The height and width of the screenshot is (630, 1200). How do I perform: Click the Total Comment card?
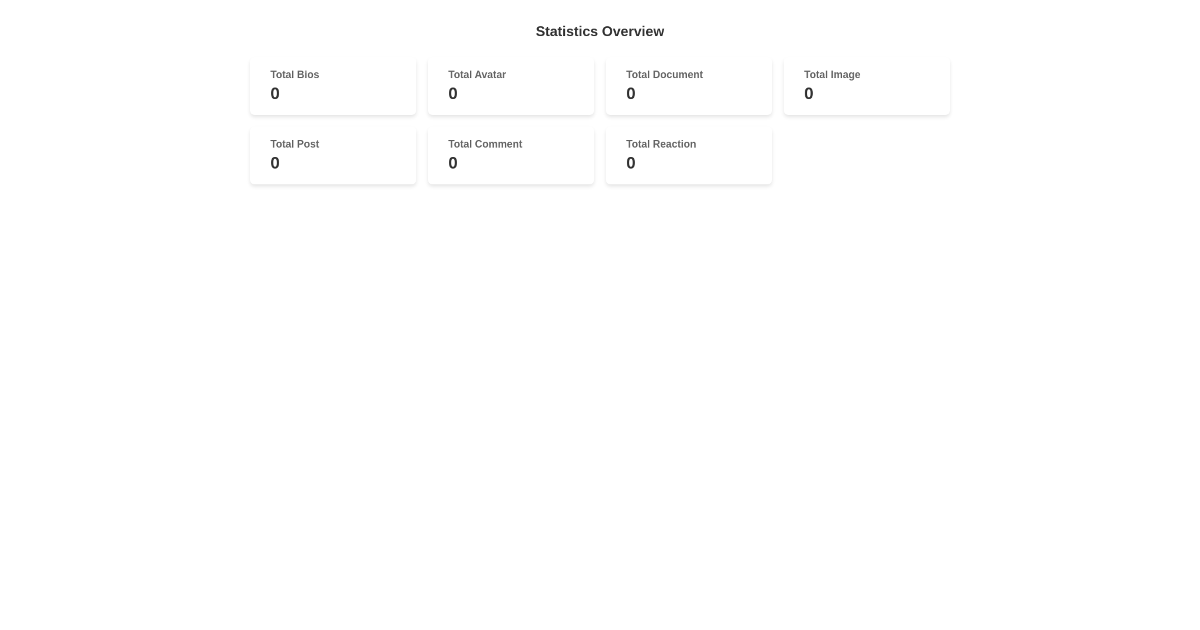pos(510,155)
